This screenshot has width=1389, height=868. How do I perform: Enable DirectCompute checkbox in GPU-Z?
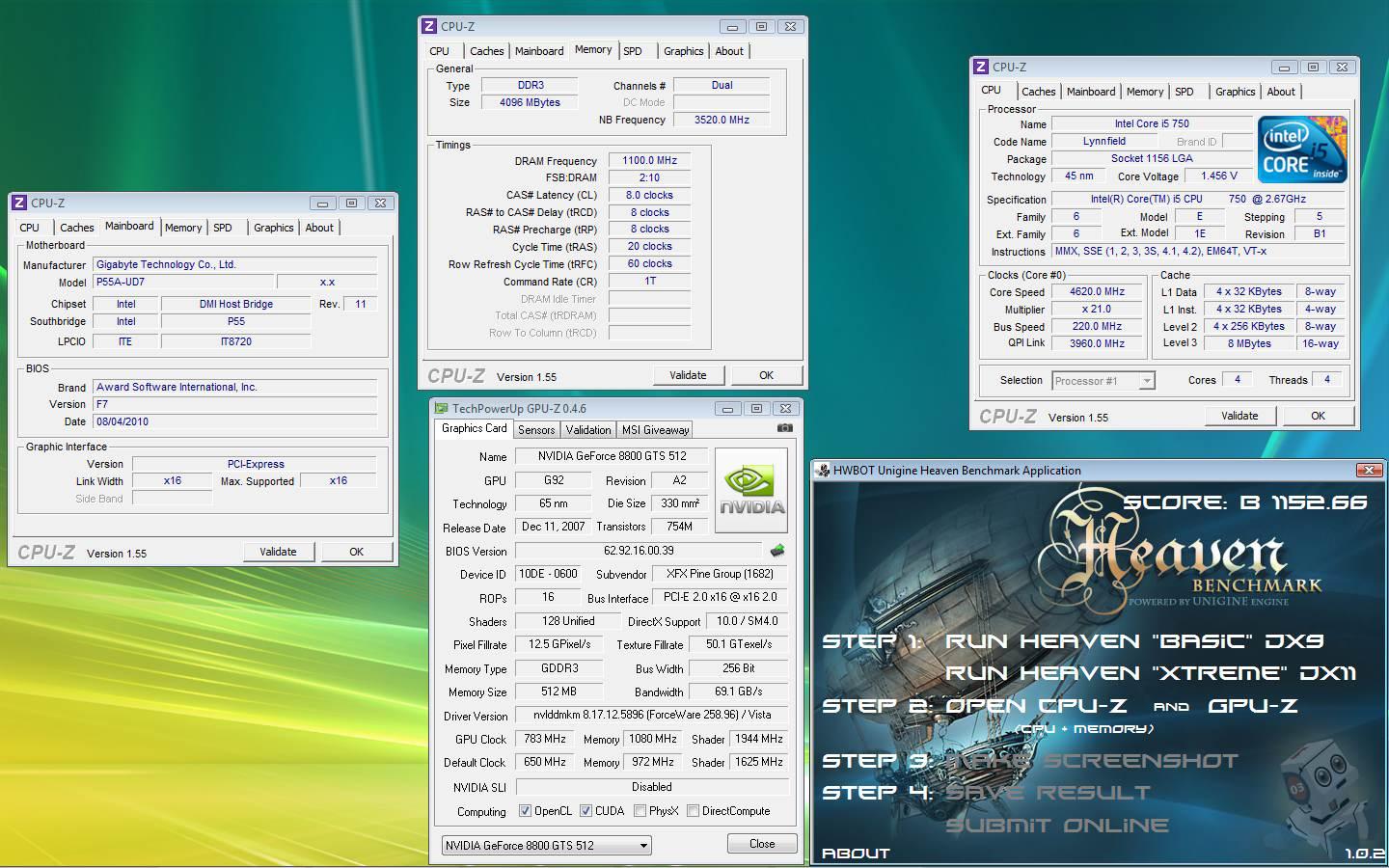click(x=693, y=811)
